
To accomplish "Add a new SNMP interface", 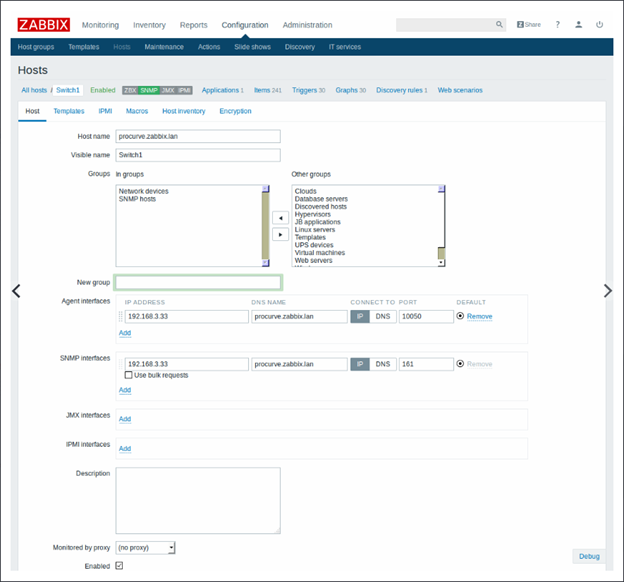I will pos(125,390).
